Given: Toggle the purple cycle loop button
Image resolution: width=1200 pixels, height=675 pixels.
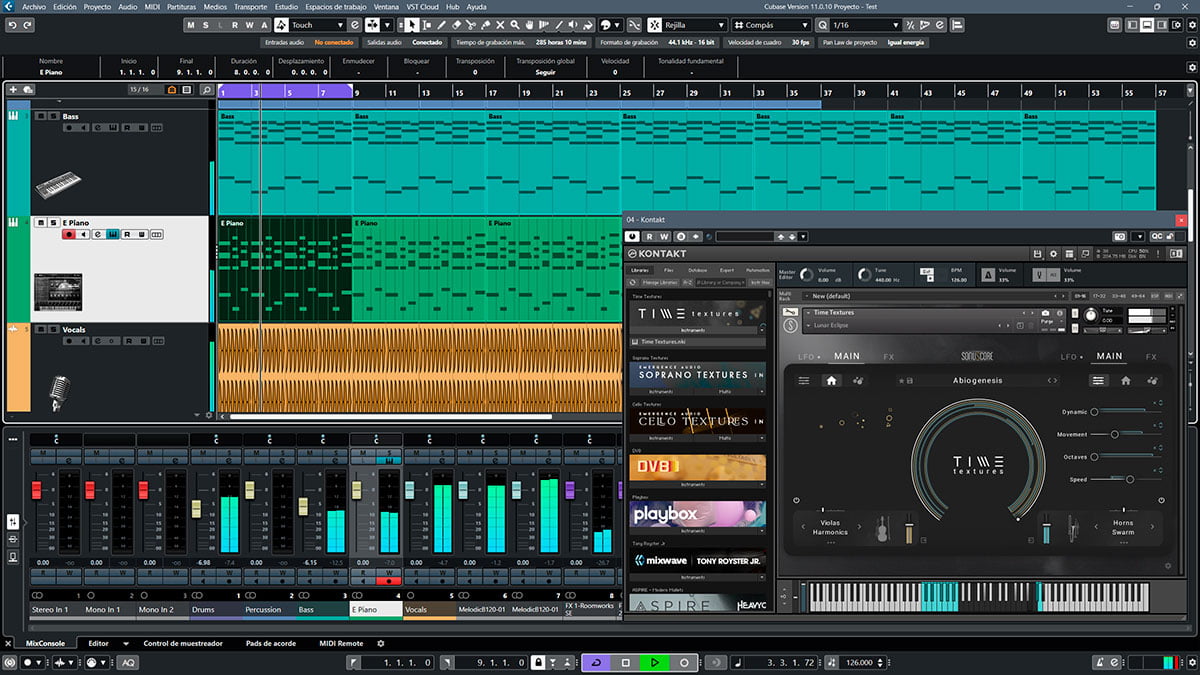Looking at the screenshot, I should (596, 662).
